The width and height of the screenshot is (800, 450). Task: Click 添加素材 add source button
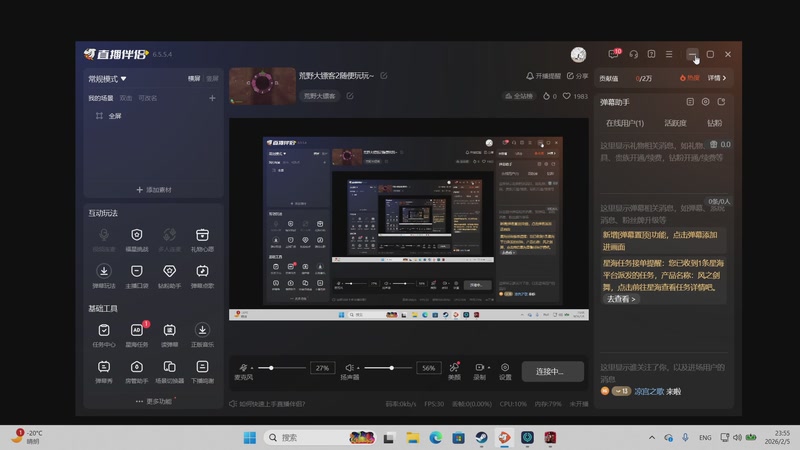coord(154,190)
